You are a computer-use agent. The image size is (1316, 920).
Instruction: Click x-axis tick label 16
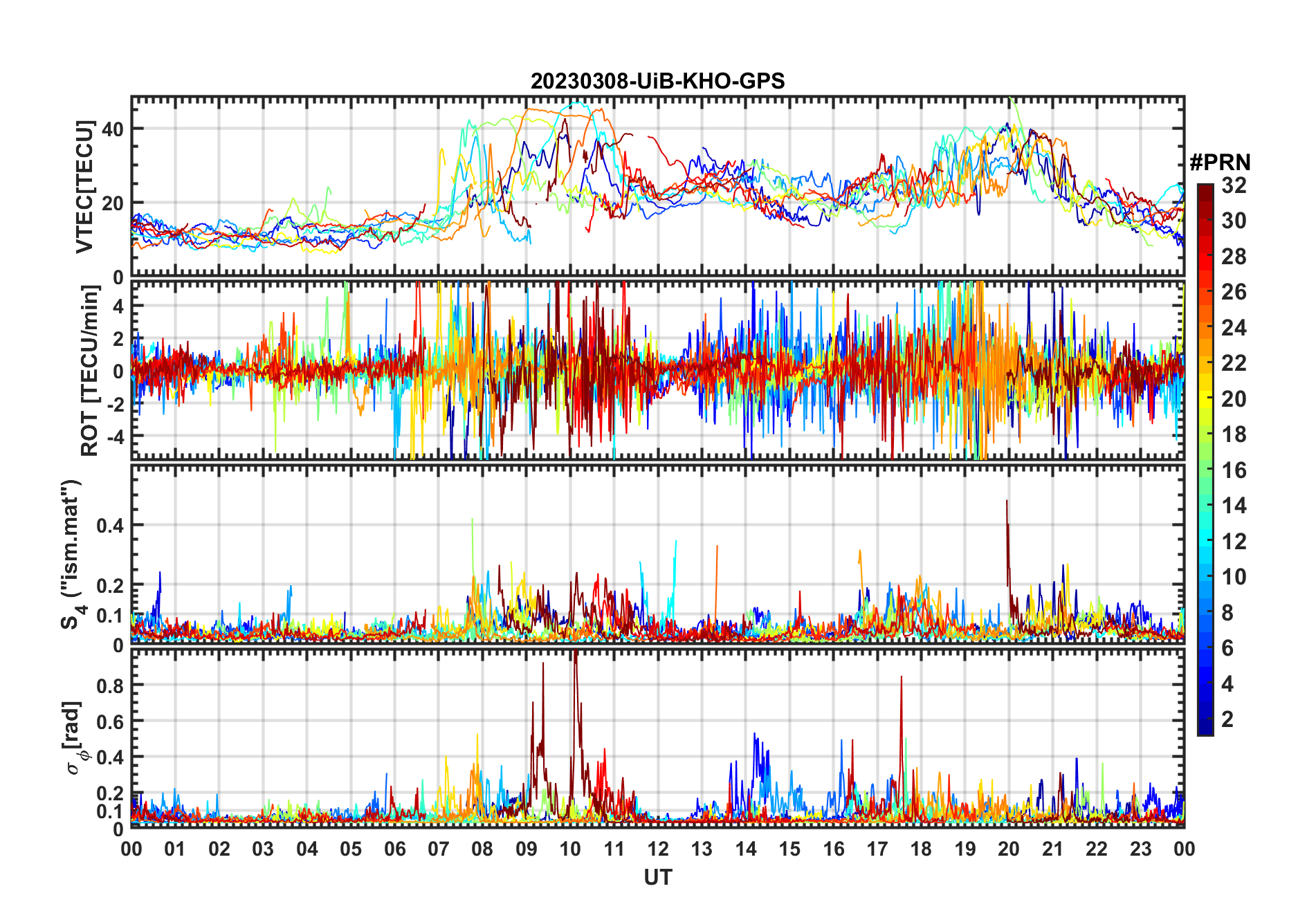coord(834,849)
